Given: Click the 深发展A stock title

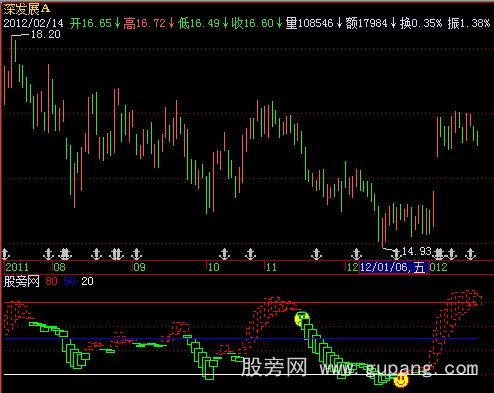Looking at the screenshot, I should pos(27,9).
